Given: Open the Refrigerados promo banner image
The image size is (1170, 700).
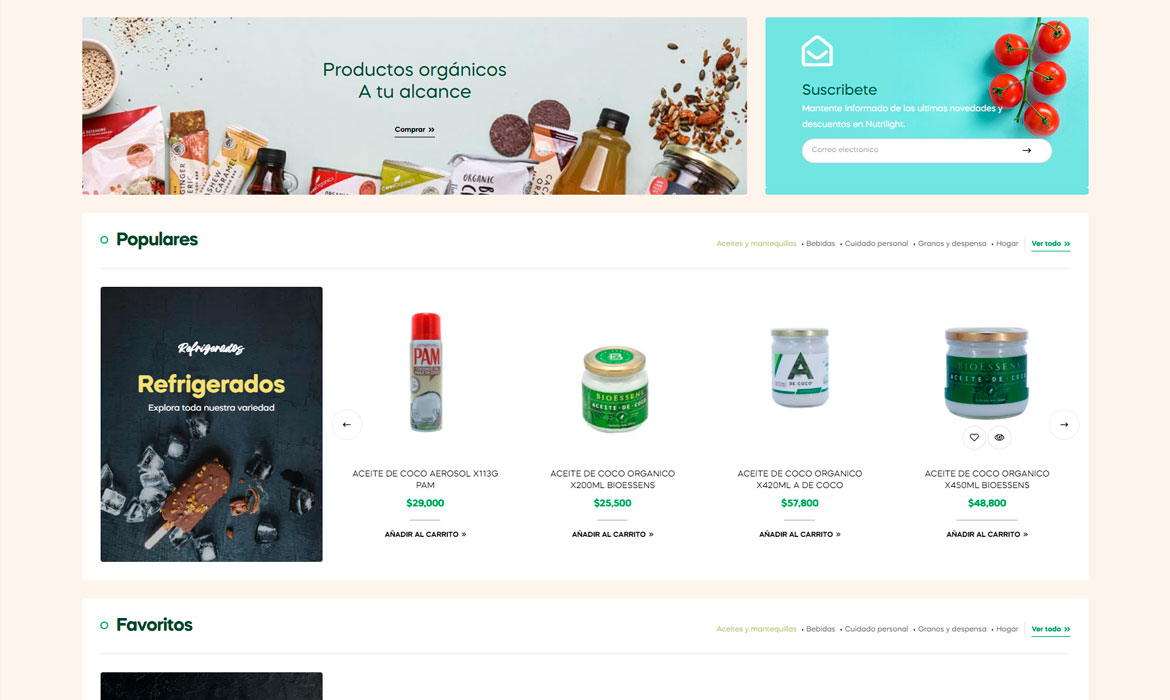Looking at the screenshot, I should (x=211, y=424).
